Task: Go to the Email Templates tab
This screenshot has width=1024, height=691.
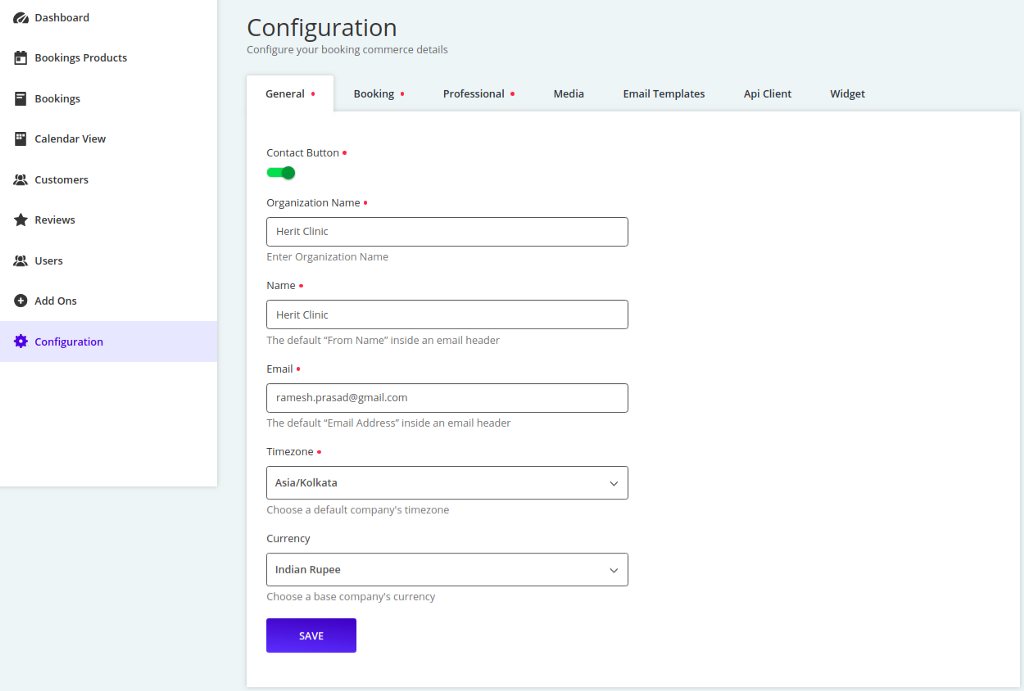Action: coord(663,94)
